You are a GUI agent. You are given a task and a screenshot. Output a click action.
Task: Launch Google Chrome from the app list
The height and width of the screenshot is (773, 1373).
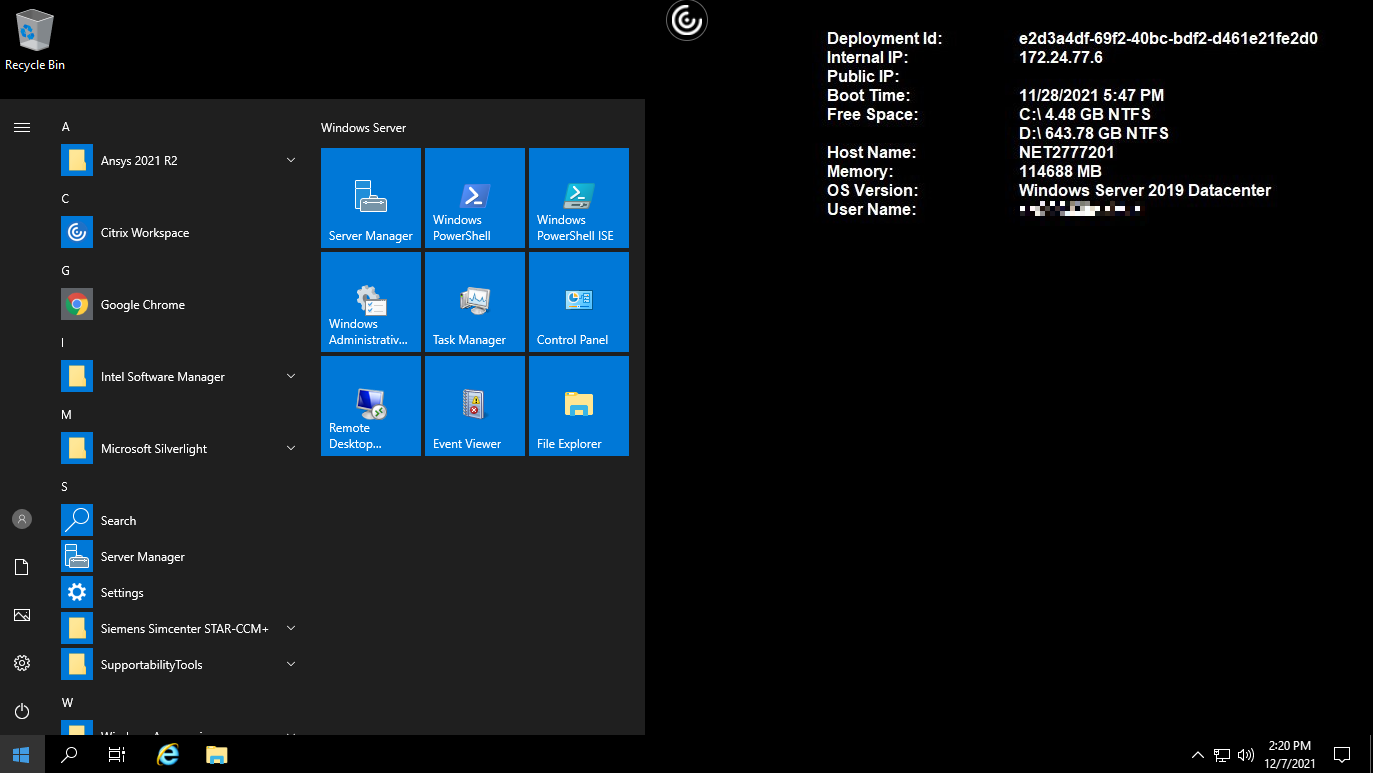pyautogui.click(x=180, y=305)
